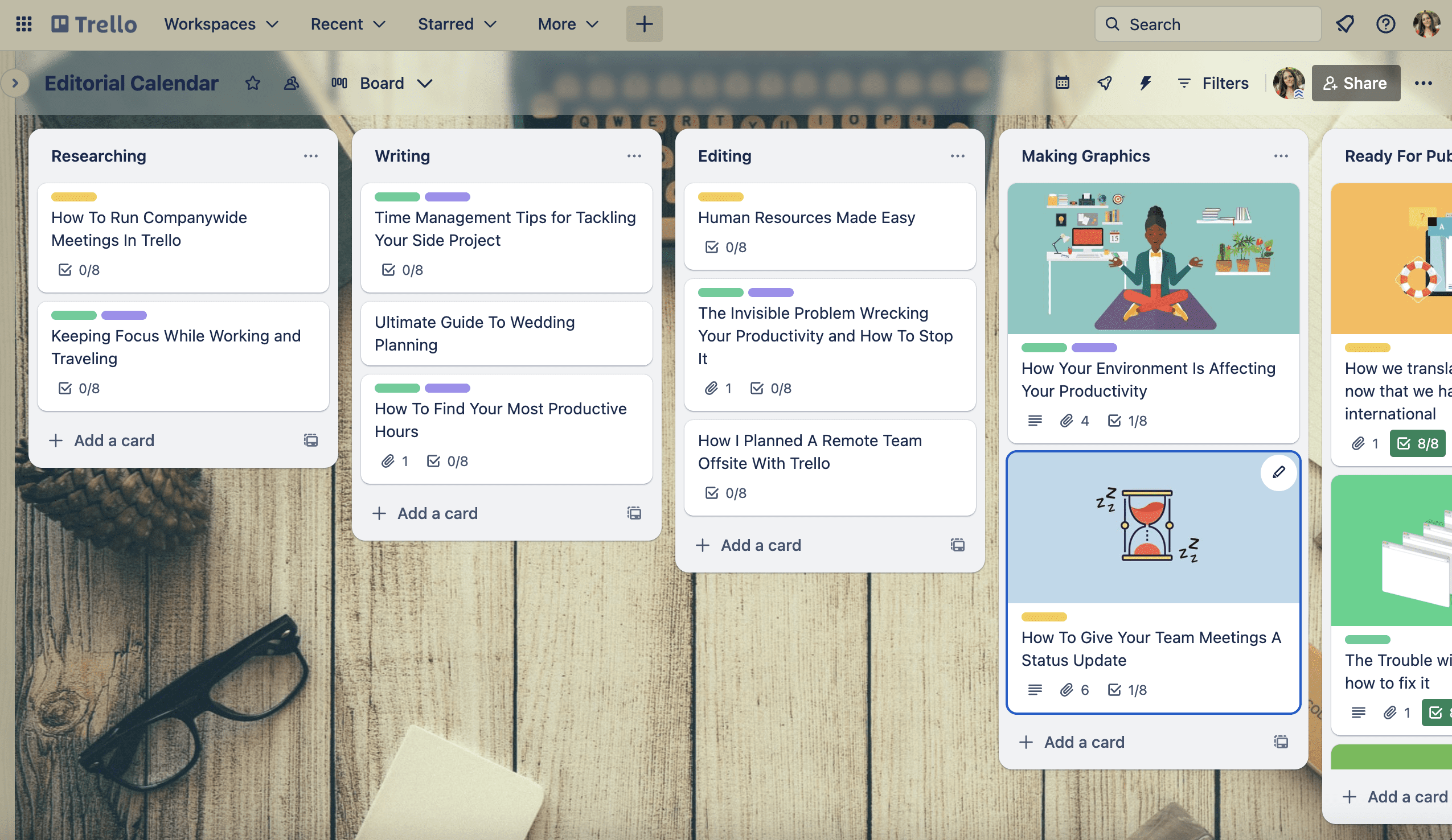
Task: Click the 1/8 checklist badge on Environment card
Action: pyautogui.click(x=1127, y=421)
